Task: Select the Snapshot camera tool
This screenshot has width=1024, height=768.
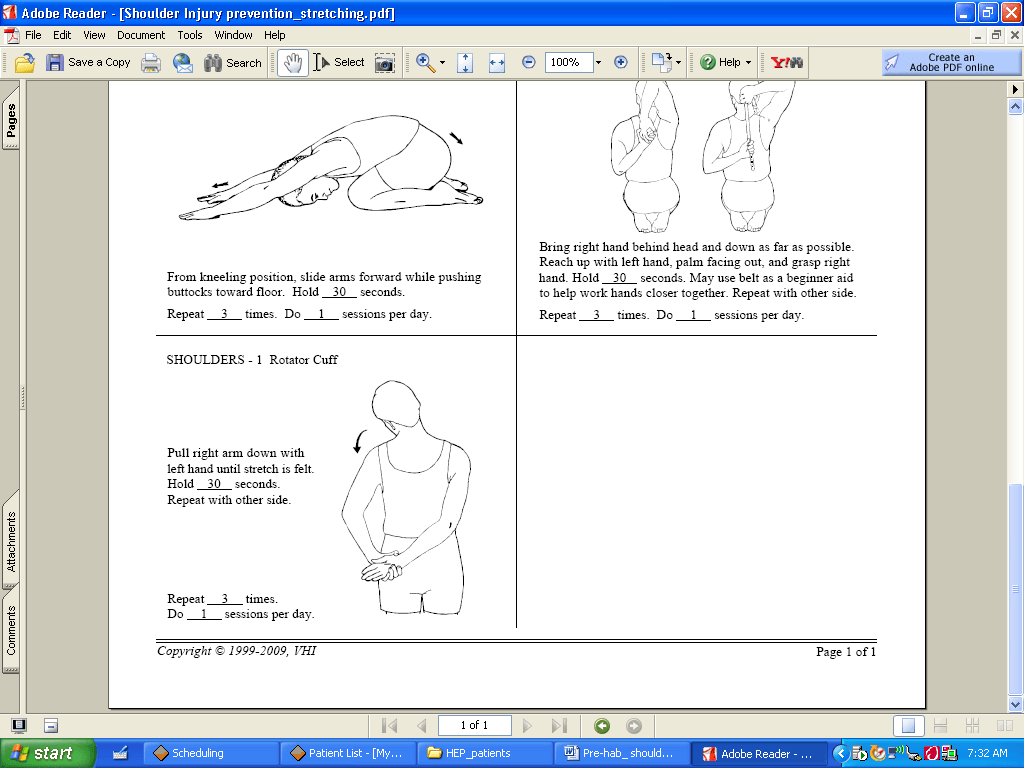Action: tap(385, 63)
